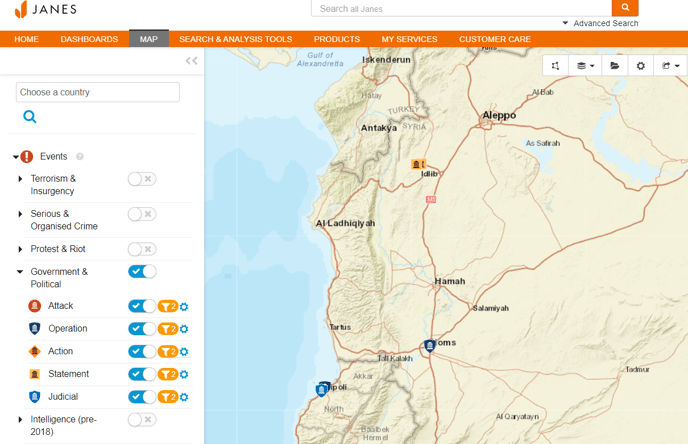Open Attack filter badge showing 2
Image resolution: width=688 pixels, height=444 pixels.
[168, 306]
